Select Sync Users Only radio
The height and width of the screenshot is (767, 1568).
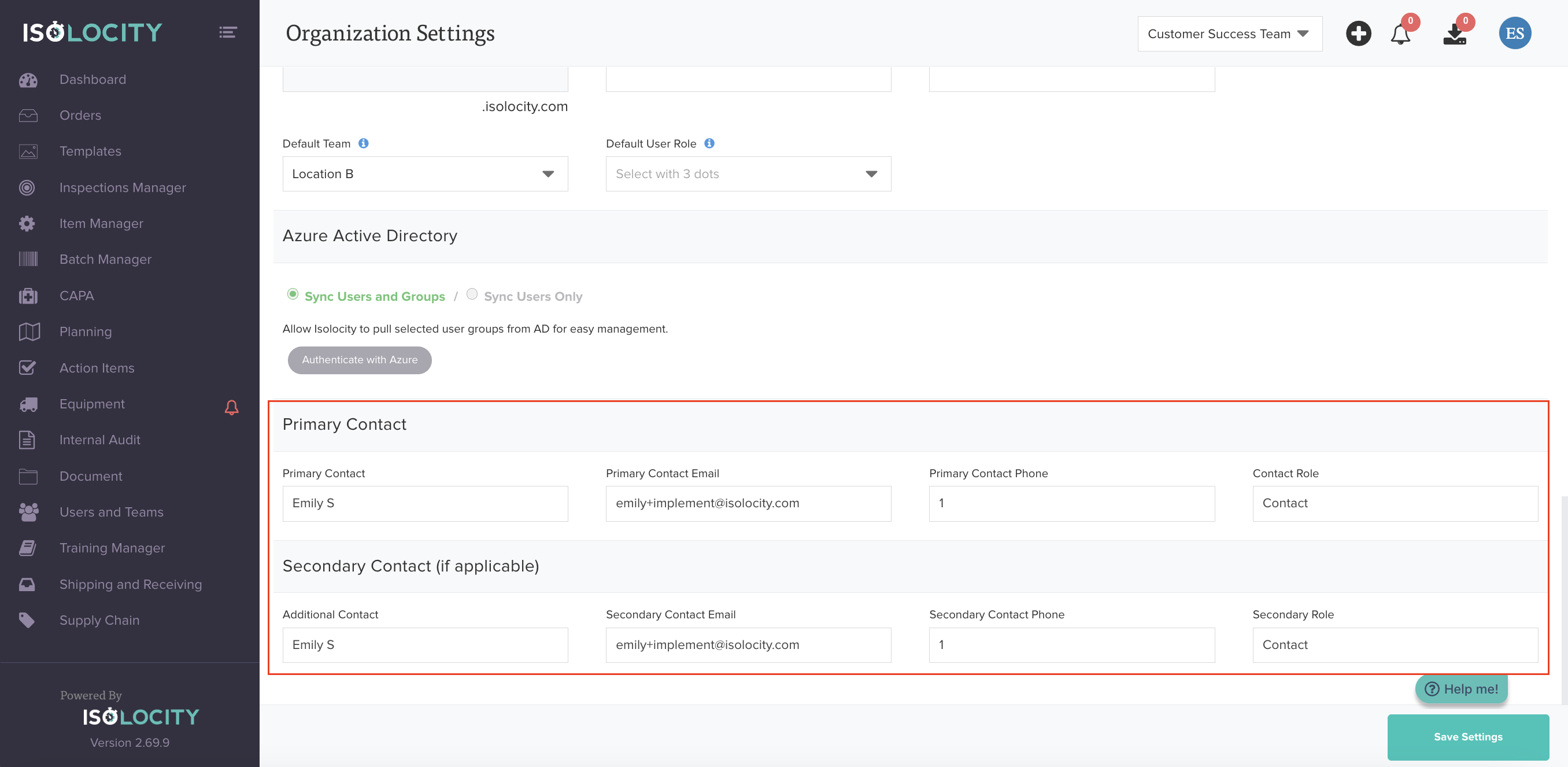[x=472, y=294]
